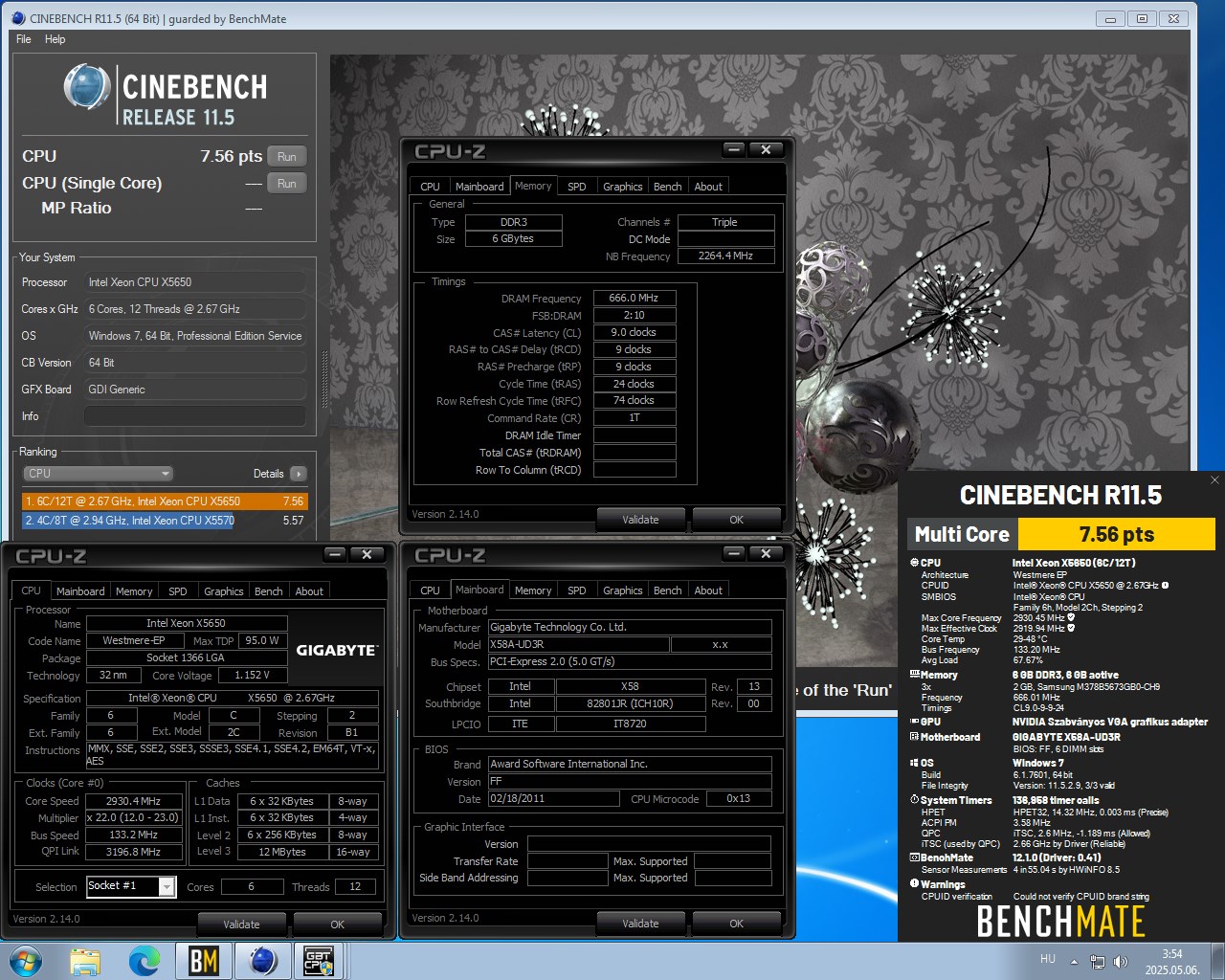Select ranking row Xeon X5650 7.56
This screenshot has width=1225, height=980.
[165, 501]
